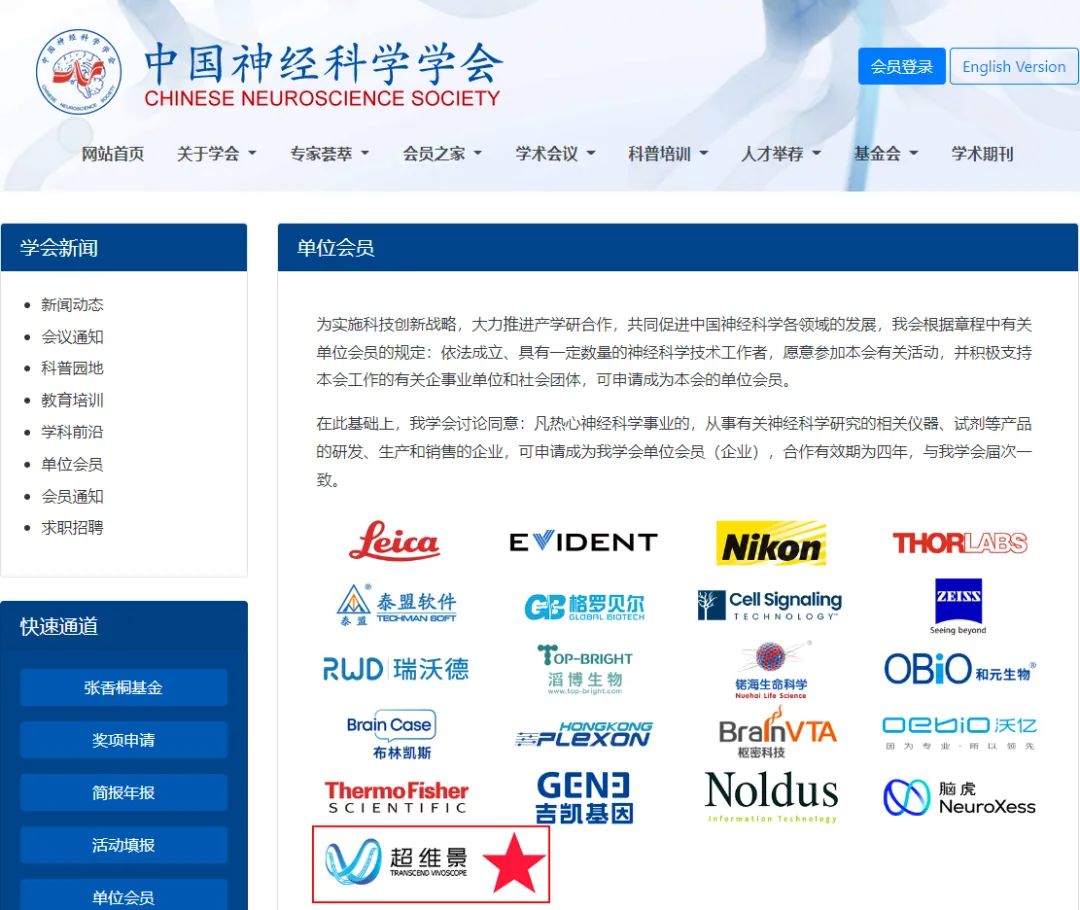
Task: Open the OBiO 和元生物 logo
Action: point(959,669)
